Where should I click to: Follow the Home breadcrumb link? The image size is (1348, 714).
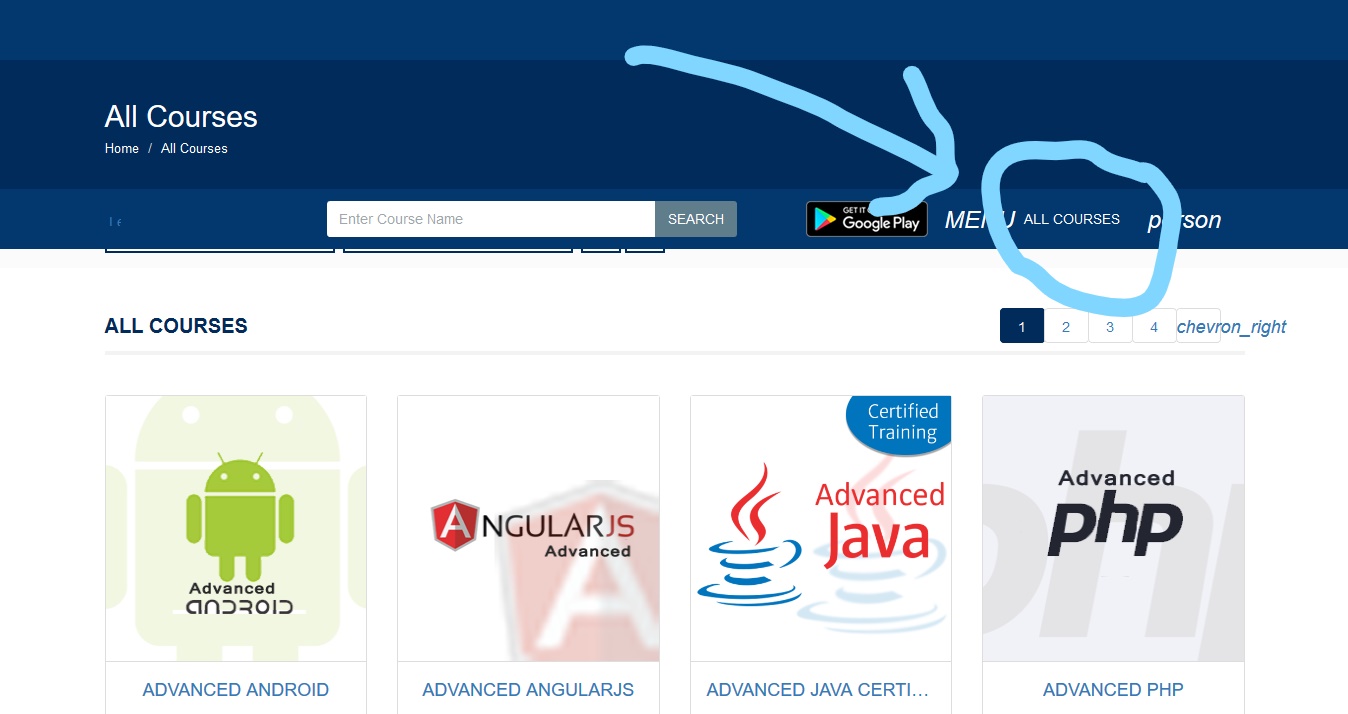coord(122,148)
